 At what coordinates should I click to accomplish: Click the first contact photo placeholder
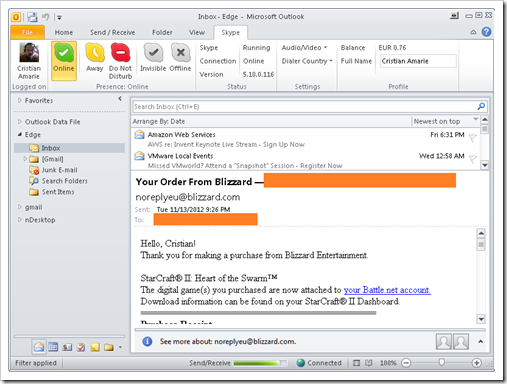click(x=444, y=341)
